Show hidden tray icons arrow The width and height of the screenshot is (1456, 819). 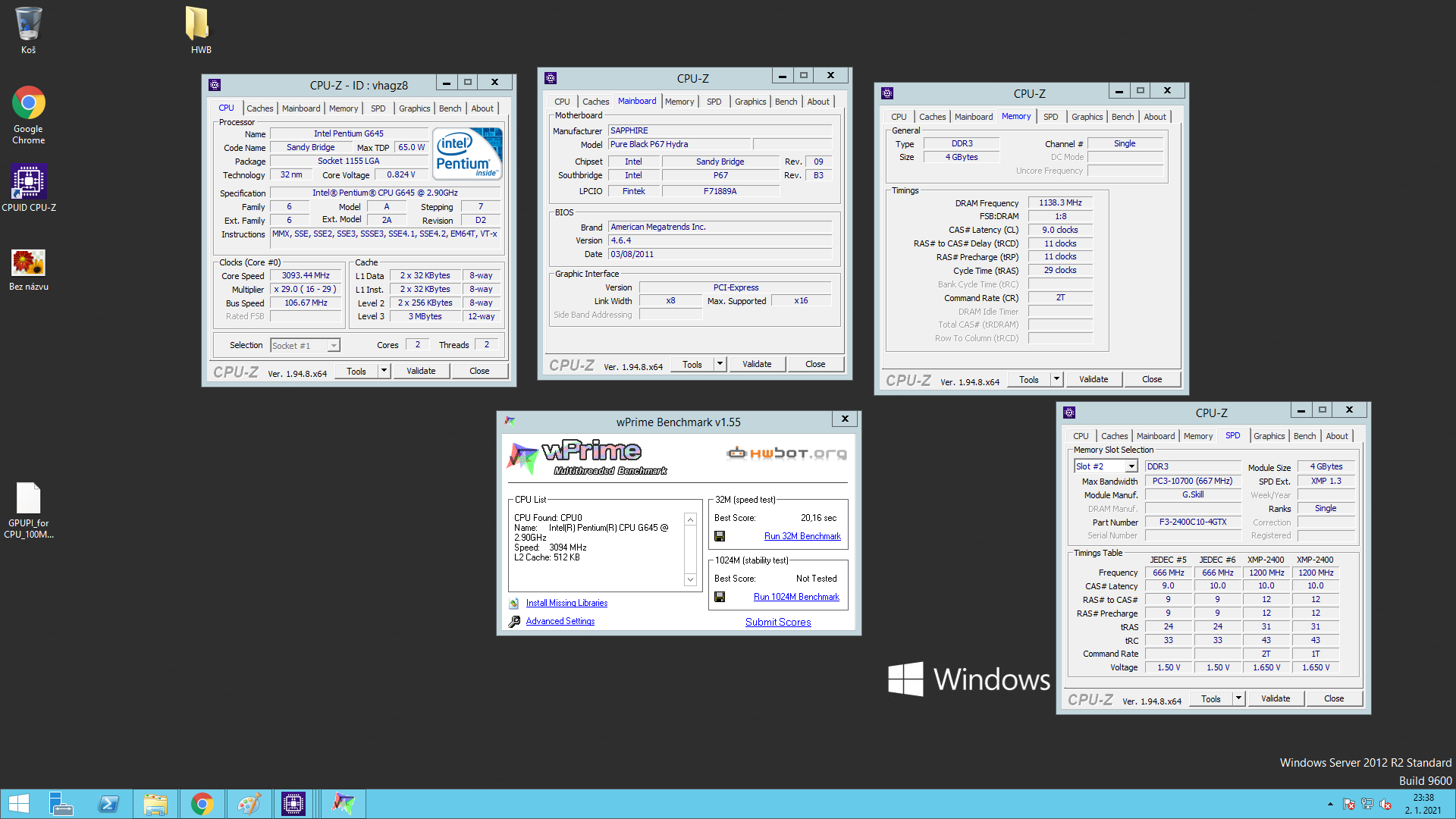pos(1330,805)
